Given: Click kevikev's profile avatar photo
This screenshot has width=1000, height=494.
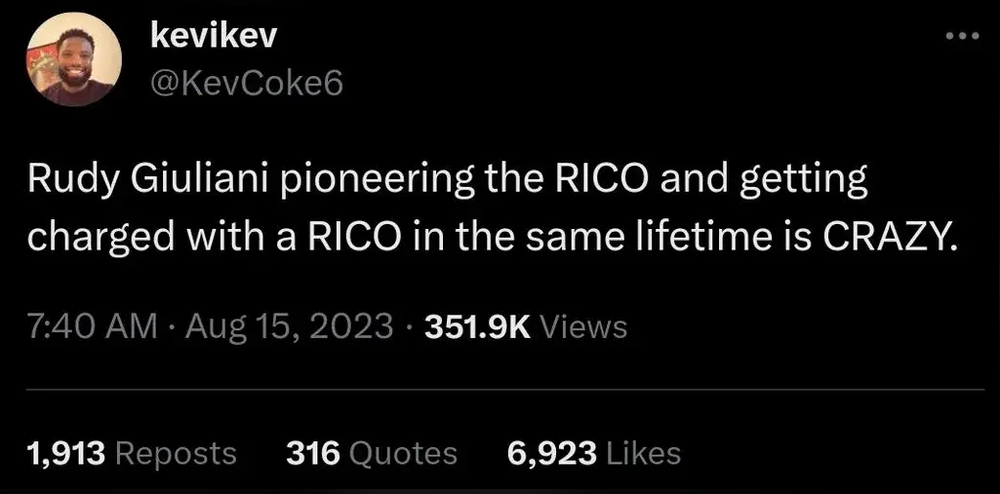Looking at the screenshot, I should pyautogui.click(x=71, y=61).
